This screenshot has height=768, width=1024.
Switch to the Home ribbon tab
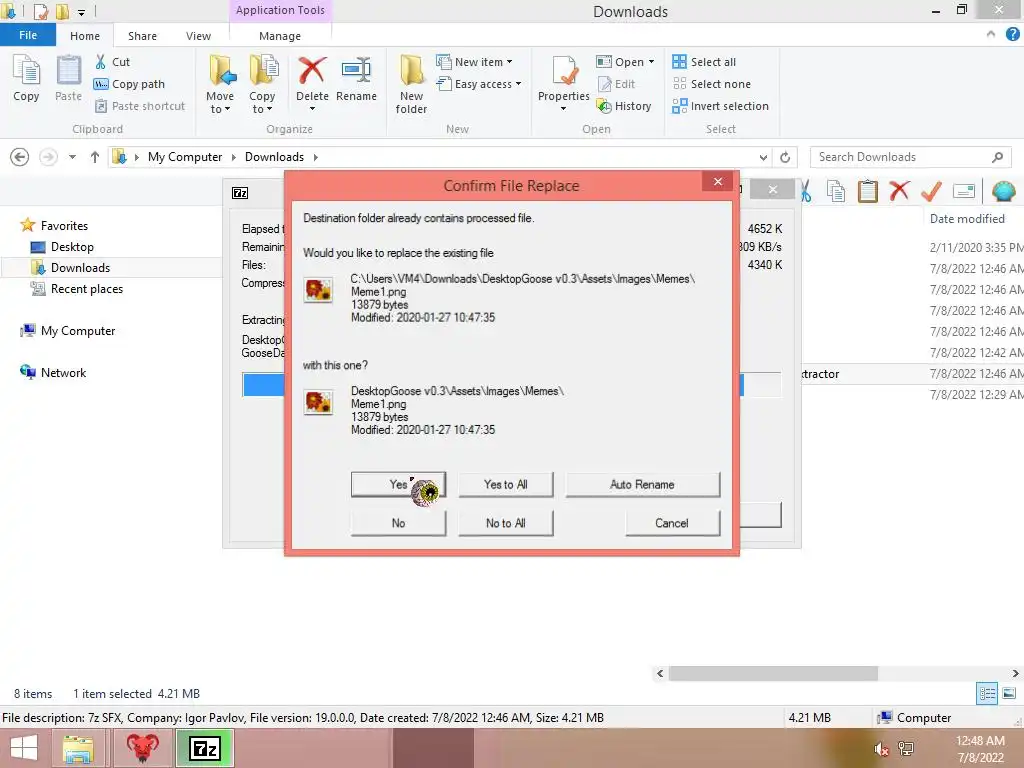tap(85, 36)
